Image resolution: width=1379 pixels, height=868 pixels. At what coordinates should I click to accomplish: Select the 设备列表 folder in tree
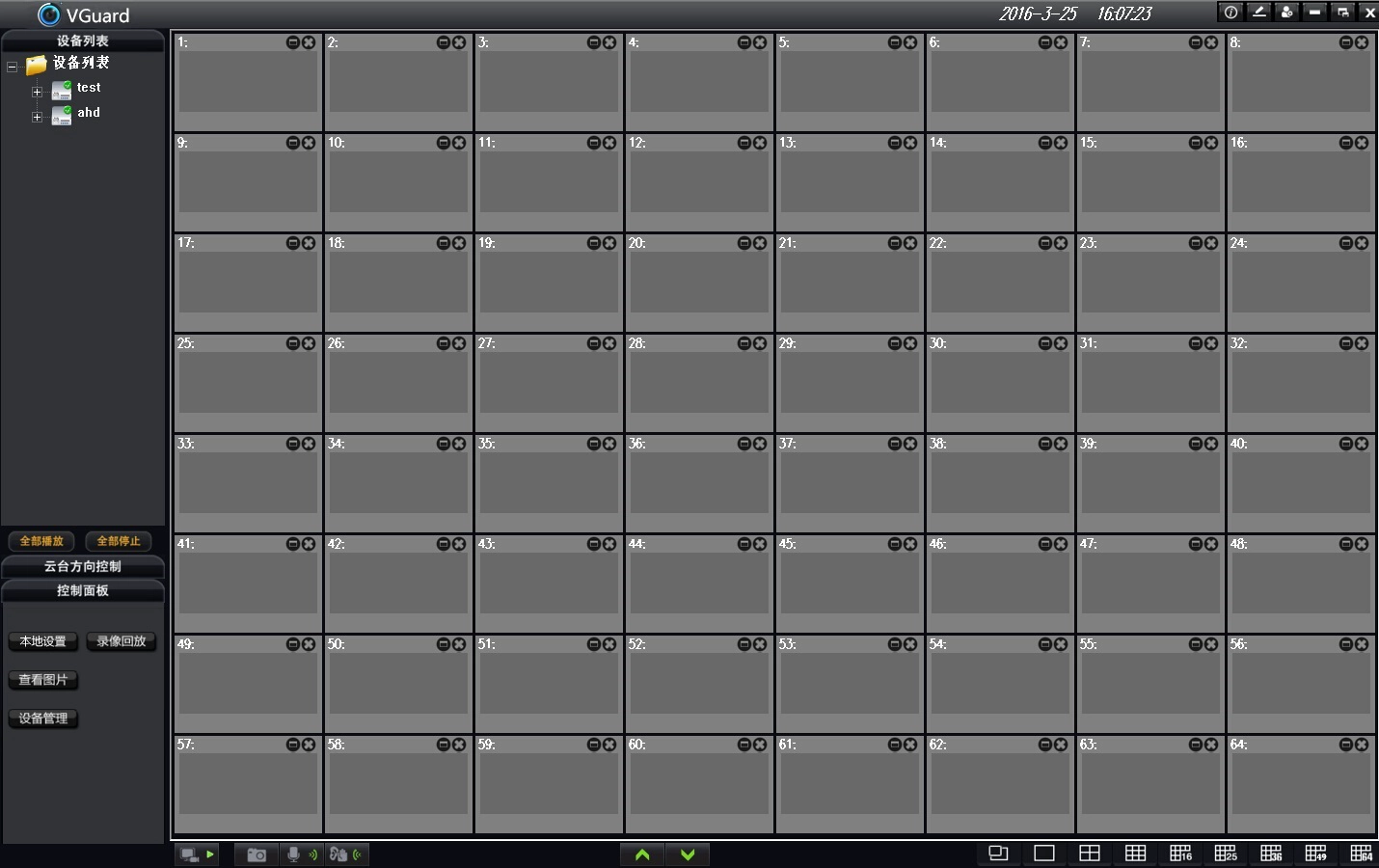(x=81, y=63)
